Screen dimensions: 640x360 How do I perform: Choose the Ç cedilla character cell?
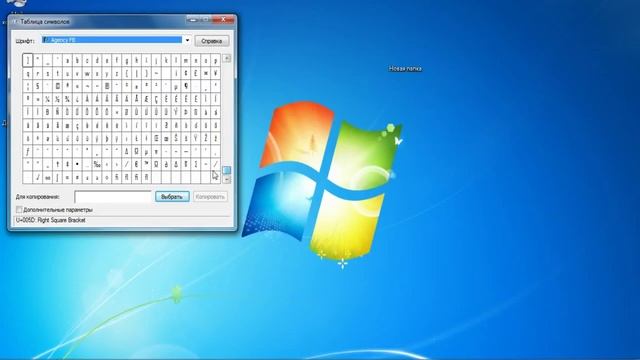pyautogui.click(x=156, y=100)
